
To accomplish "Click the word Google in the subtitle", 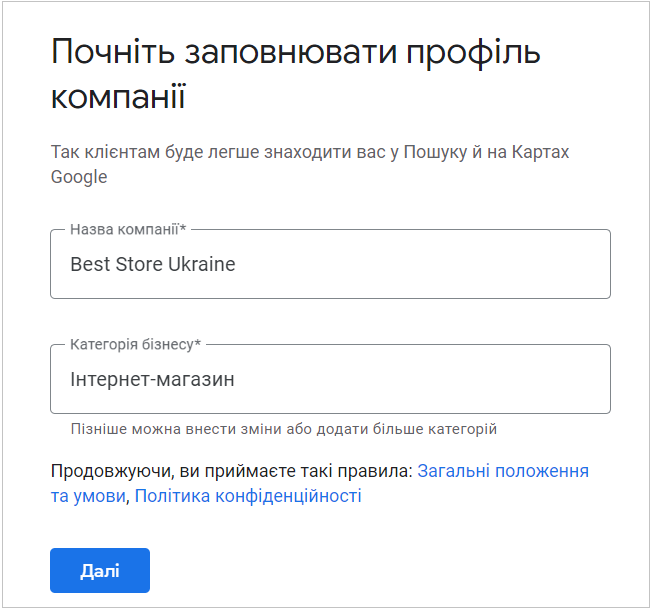I will tap(79, 177).
